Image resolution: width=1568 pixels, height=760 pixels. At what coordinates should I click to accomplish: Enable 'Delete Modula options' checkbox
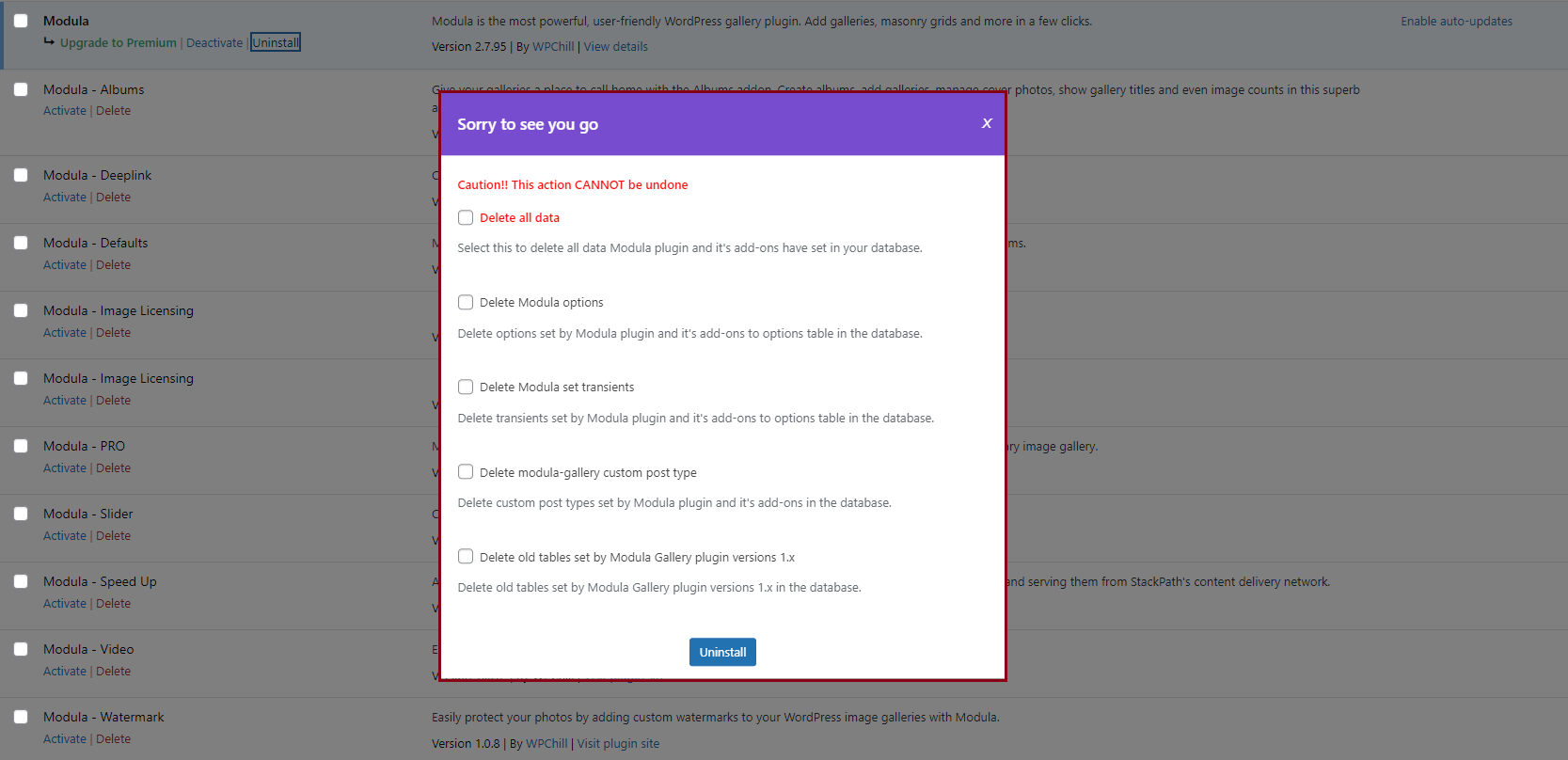click(x=466, y=302)
